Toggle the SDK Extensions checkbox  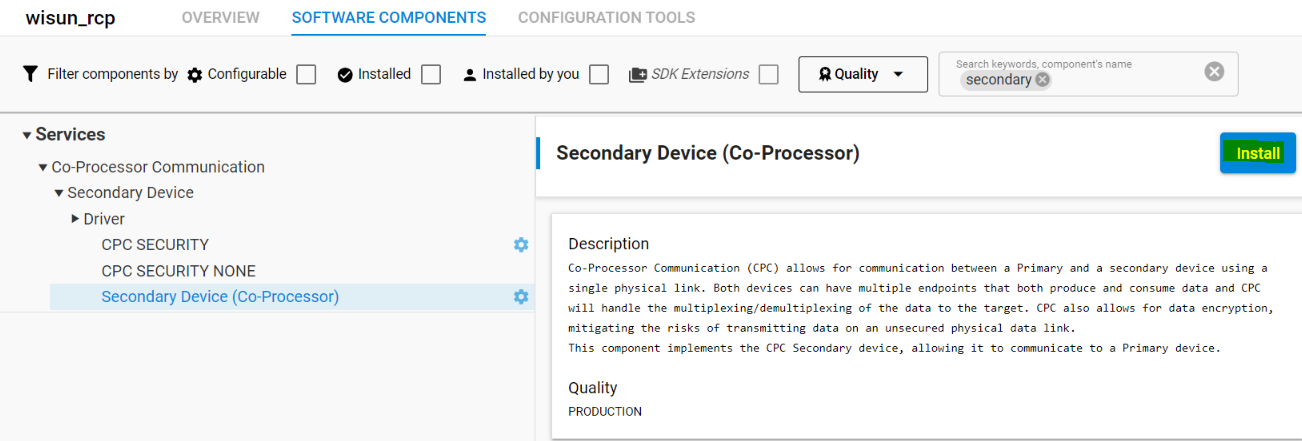click(x=768, y=75)
